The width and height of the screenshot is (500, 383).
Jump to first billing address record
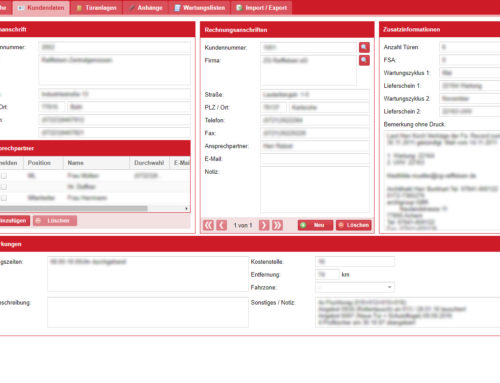(208, 225)
